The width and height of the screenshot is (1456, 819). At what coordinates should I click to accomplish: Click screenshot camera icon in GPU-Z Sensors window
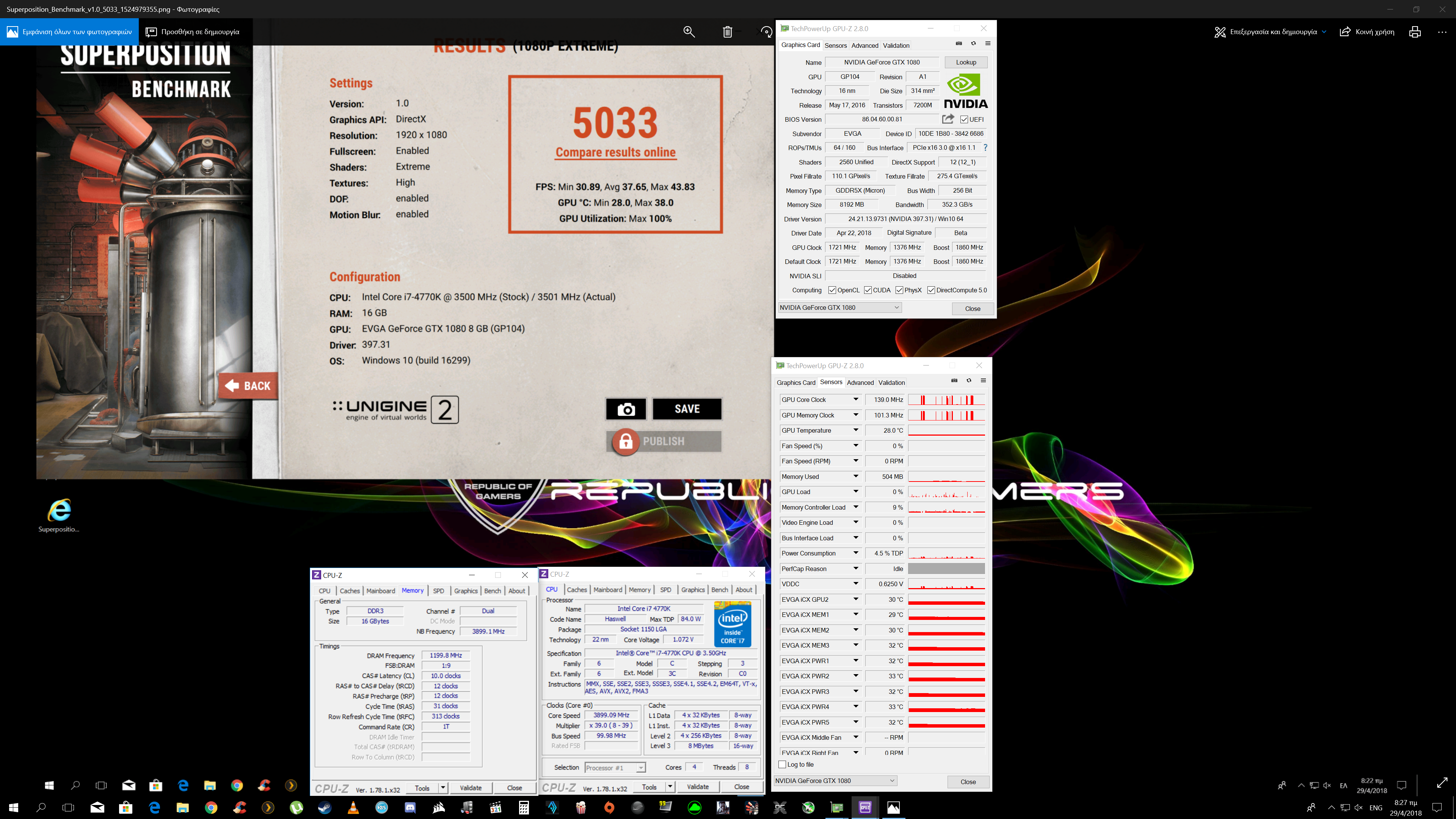coord(954,380)
